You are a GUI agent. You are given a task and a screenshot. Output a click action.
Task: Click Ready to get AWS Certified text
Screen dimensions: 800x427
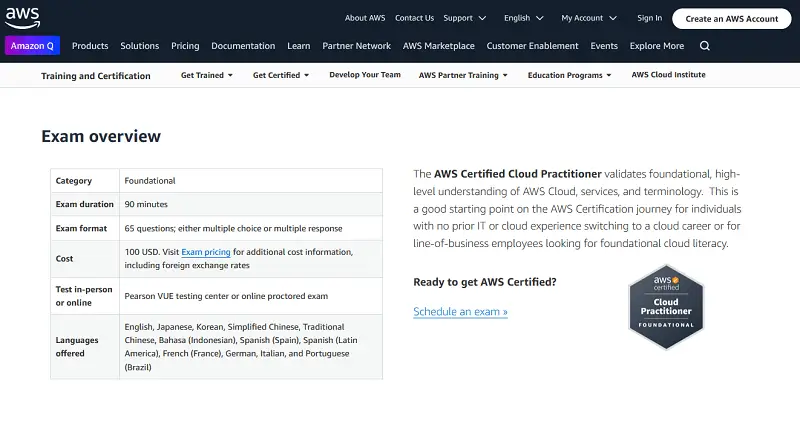485,282
